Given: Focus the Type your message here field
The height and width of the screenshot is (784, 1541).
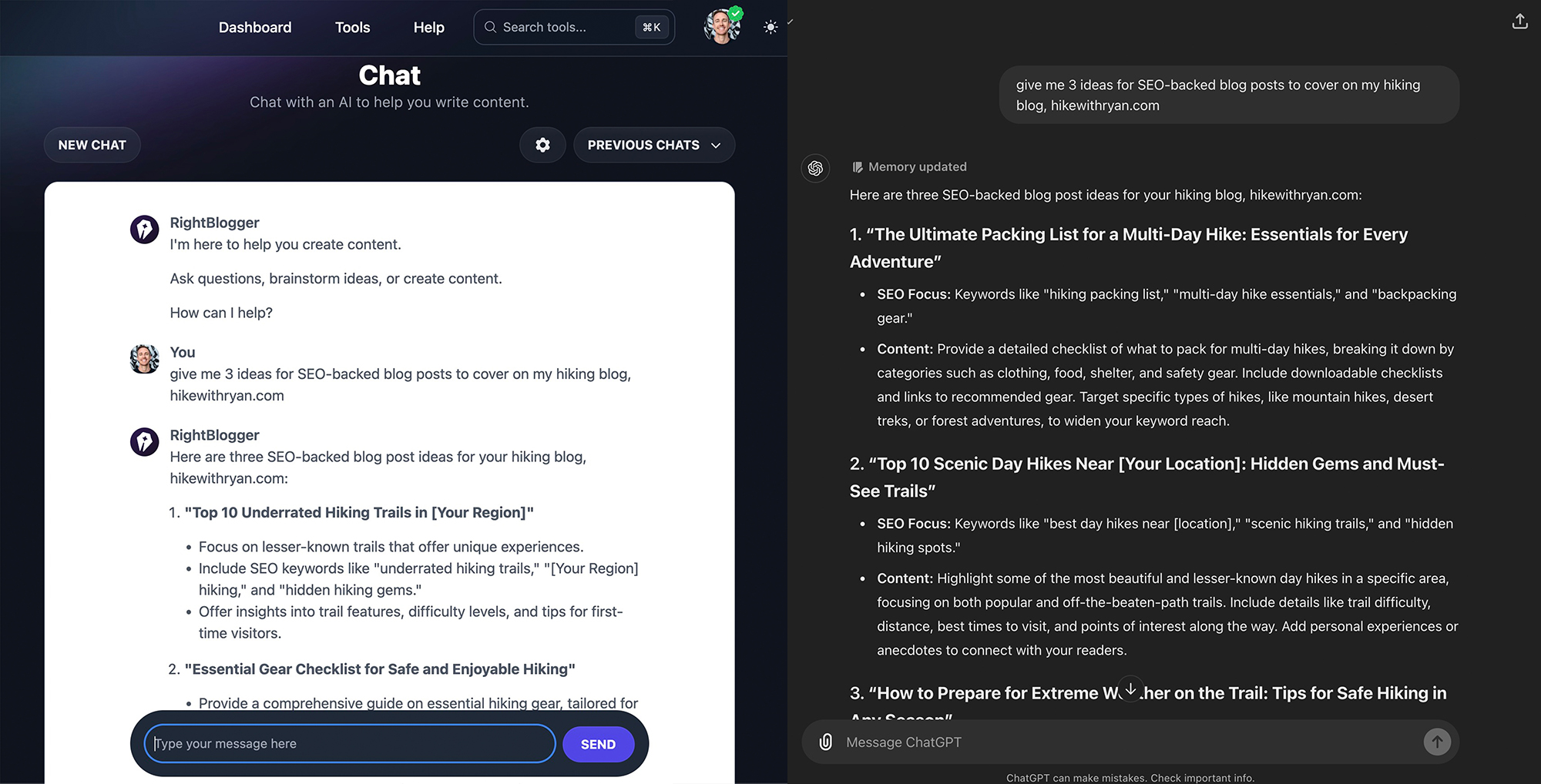Looking at the screenshot, I should [x=350, y=743].
